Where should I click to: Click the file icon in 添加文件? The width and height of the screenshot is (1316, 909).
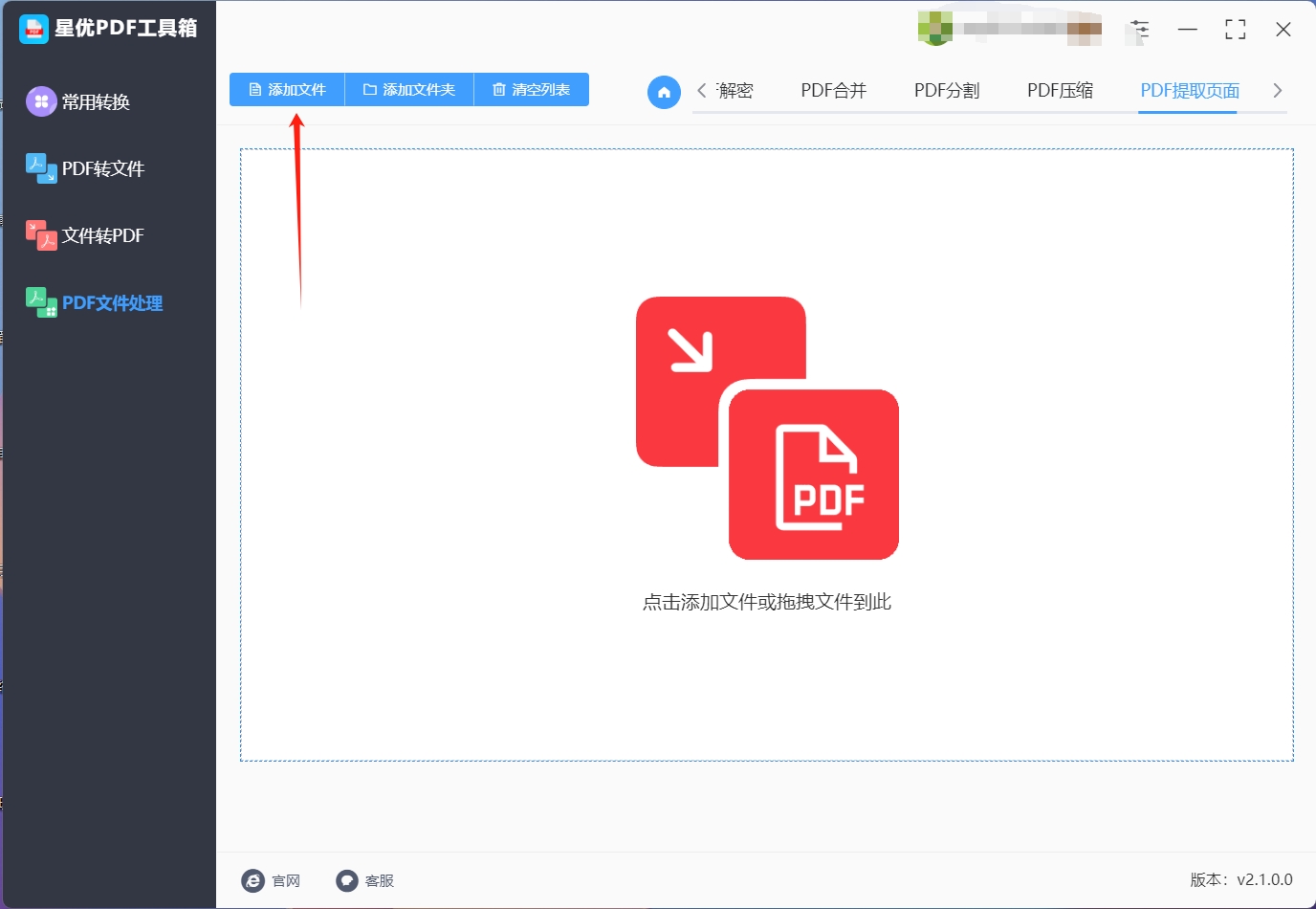coord(255,90)
